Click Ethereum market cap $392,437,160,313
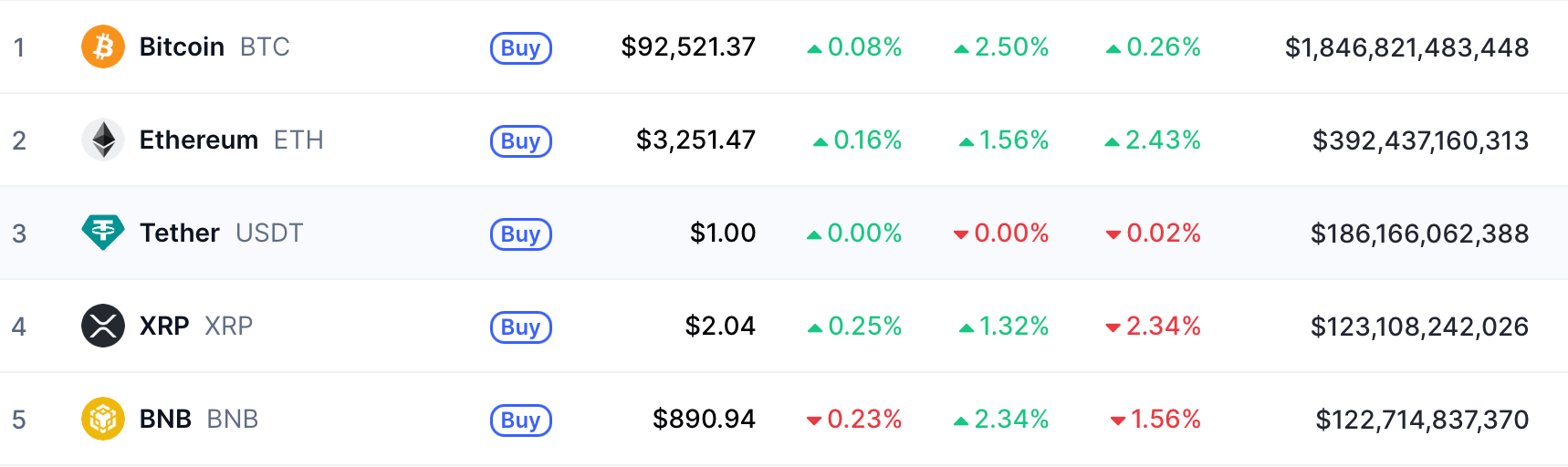 point(1420,140)
